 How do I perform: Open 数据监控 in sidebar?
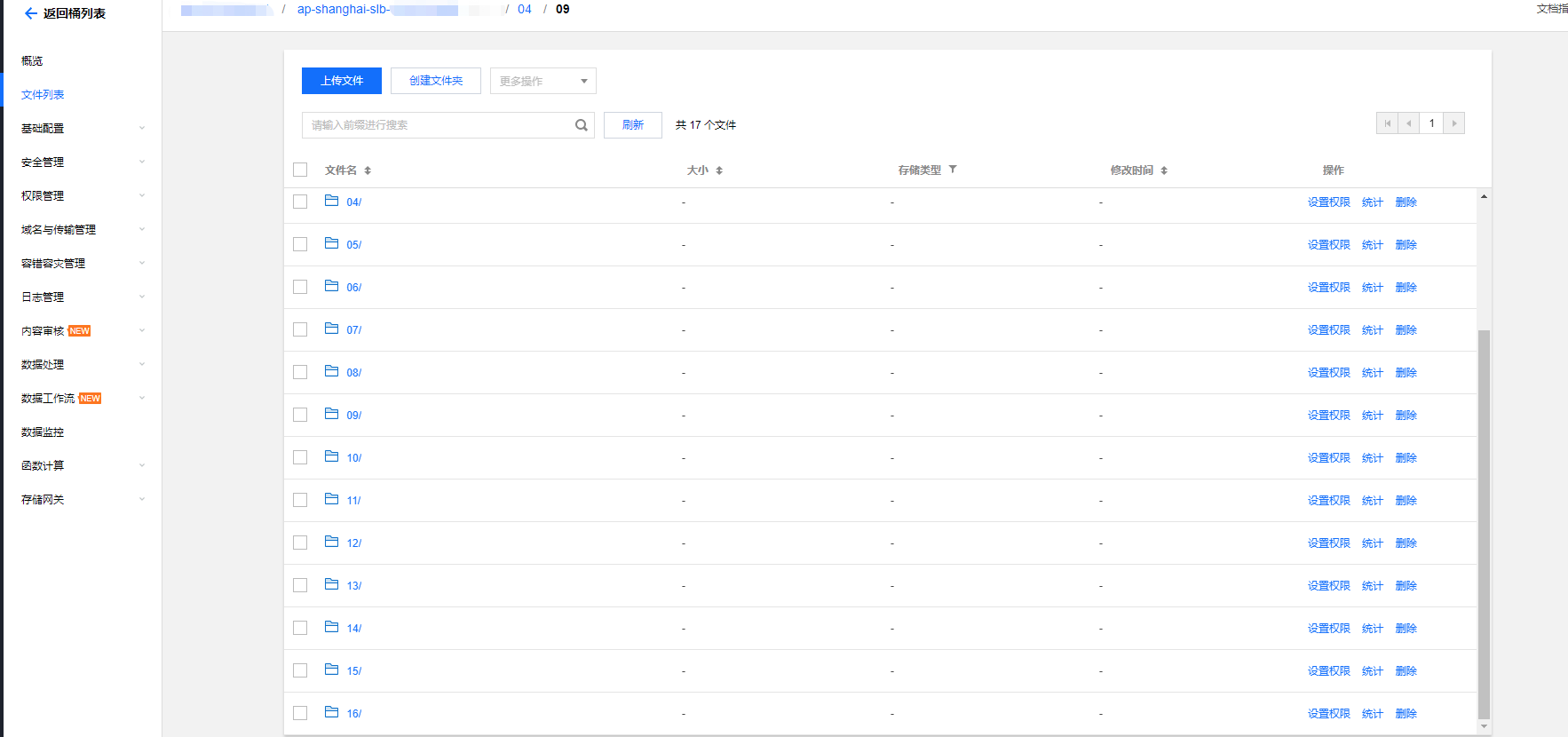tap(43, 432)
